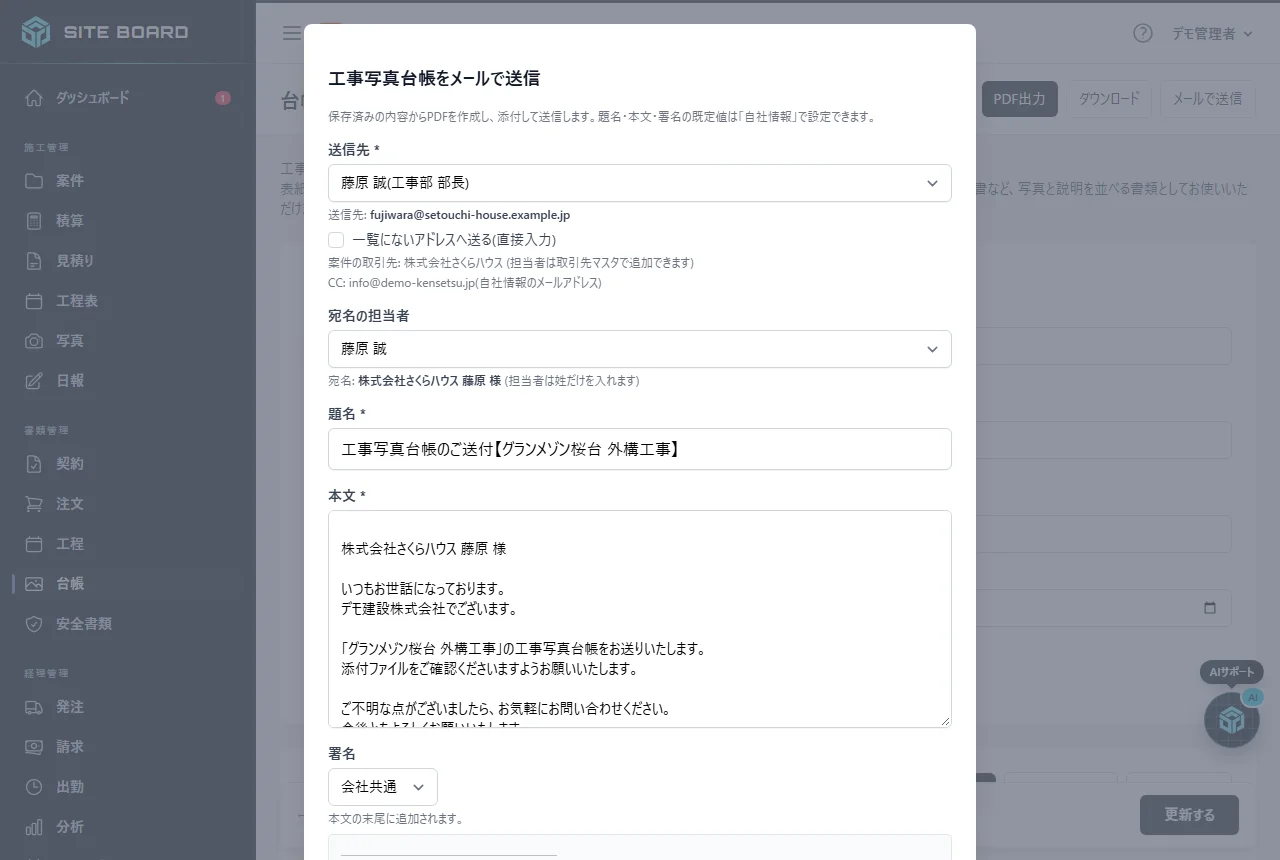Toggle the hamburger menu icon
Image resolution: width=1280 pixels, height=860 pixels.
tap(291, 33)
